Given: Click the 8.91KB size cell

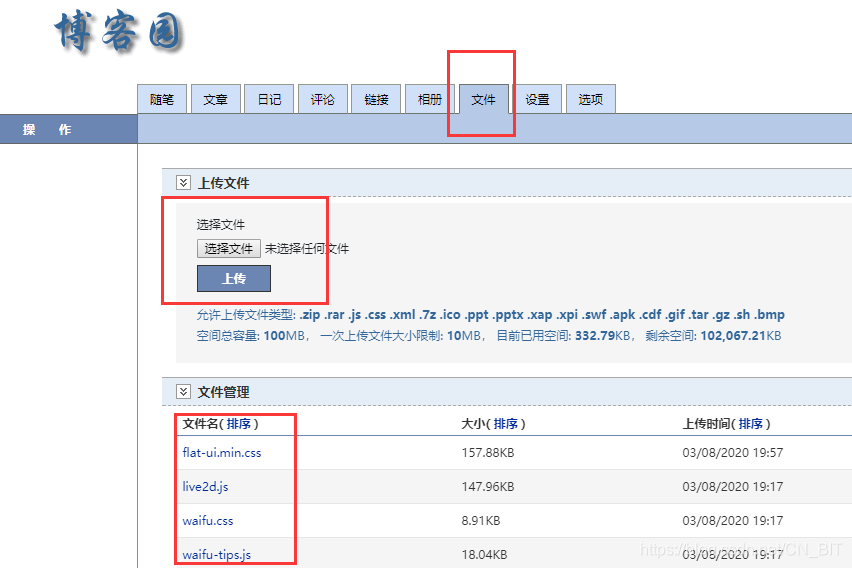Looking at the screenshot, I should 481,520.
